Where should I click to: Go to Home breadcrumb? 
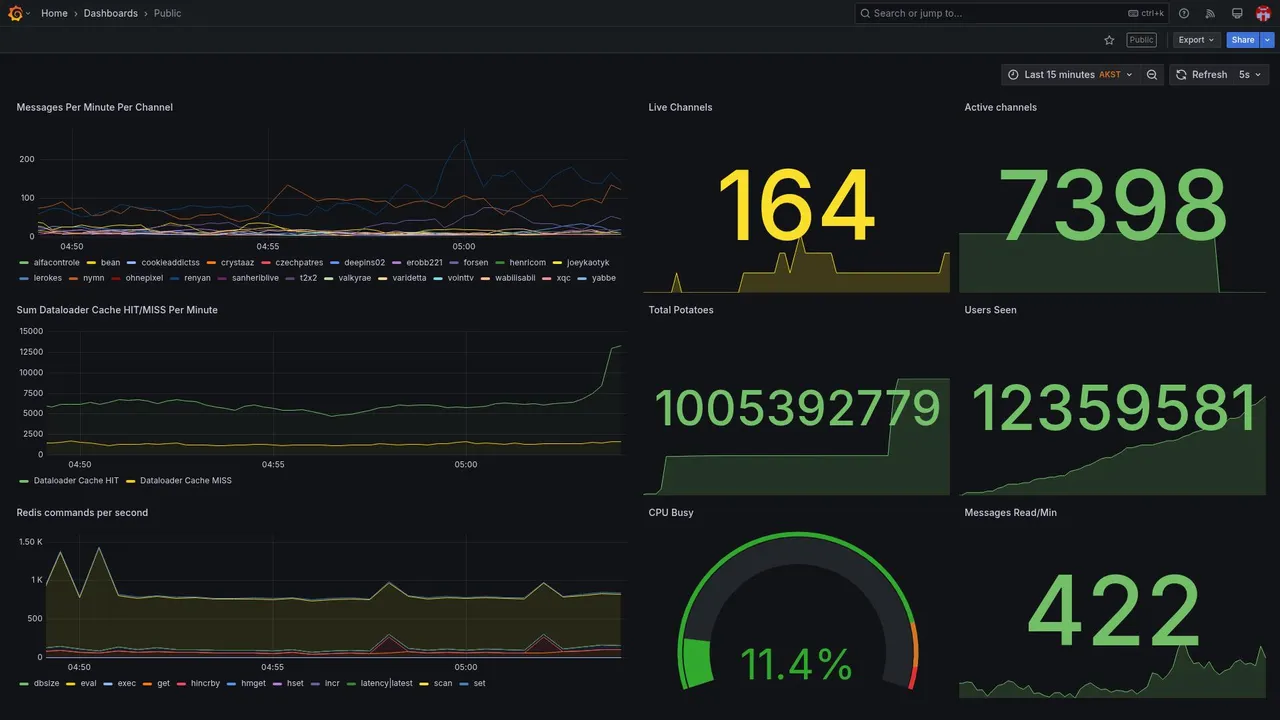(54, 13)
